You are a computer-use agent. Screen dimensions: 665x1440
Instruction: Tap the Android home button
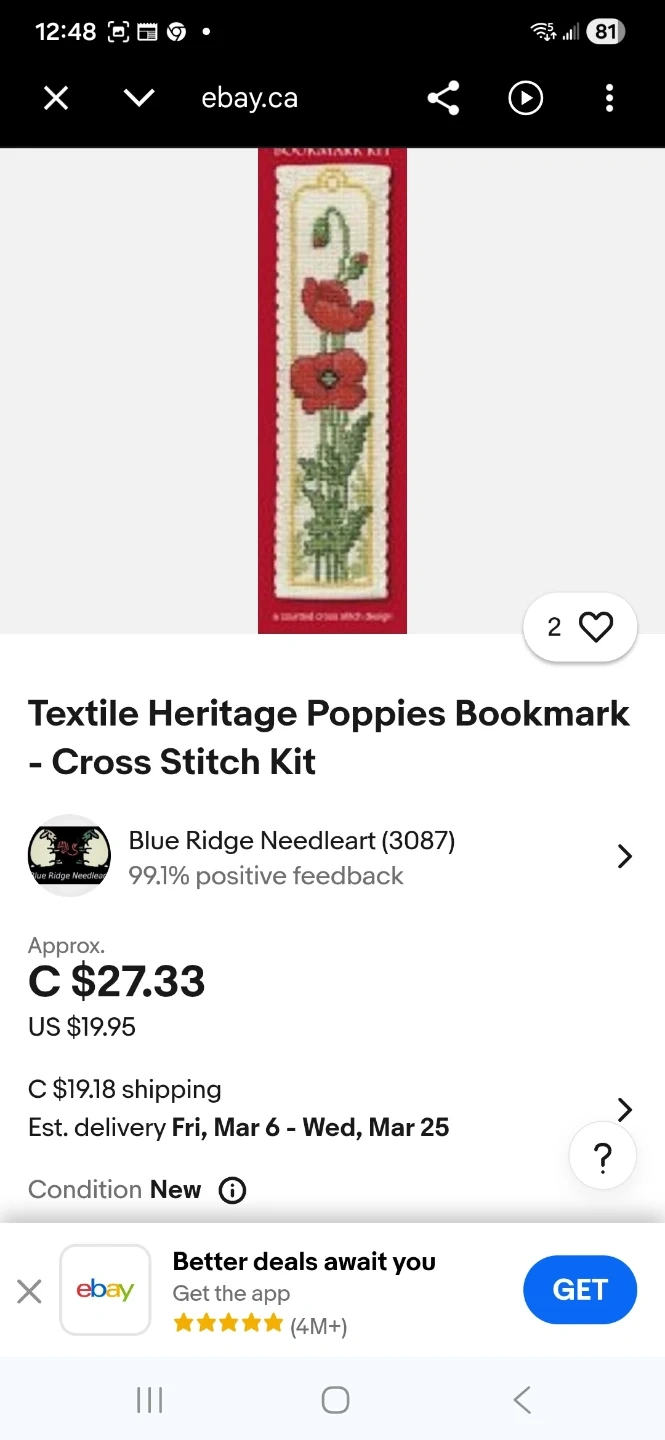[335, 1400]
